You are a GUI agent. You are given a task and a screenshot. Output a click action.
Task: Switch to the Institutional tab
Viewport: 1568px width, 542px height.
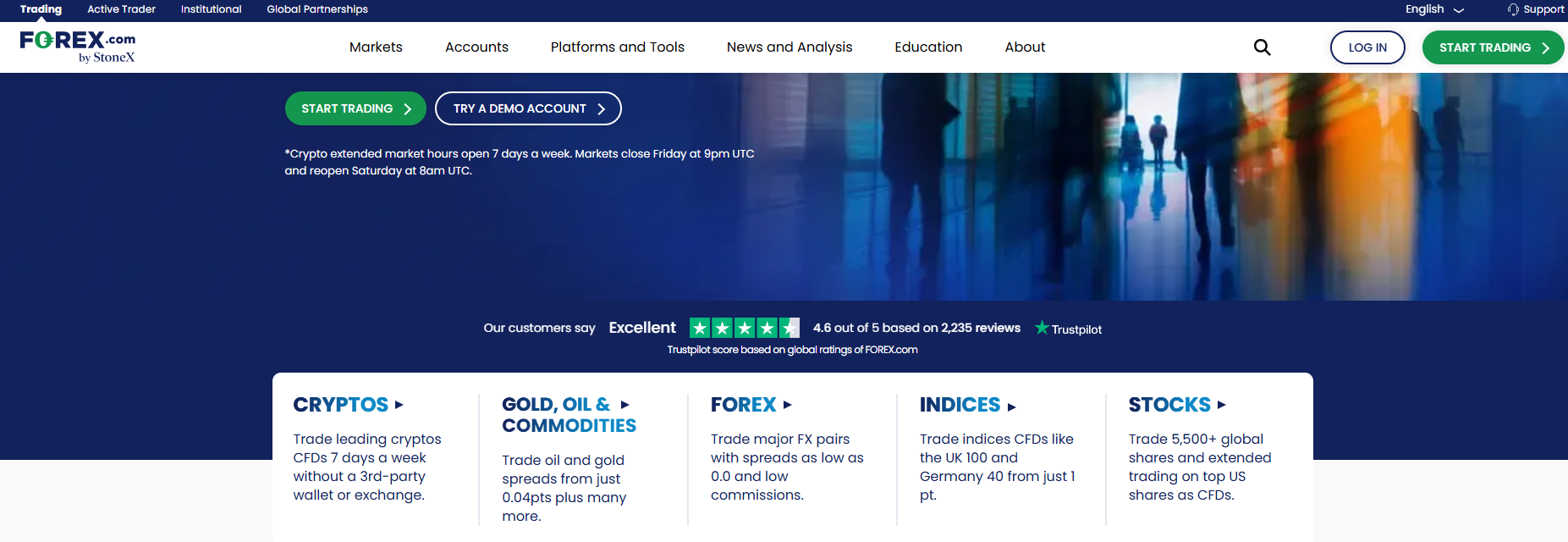tap(211, 9)
